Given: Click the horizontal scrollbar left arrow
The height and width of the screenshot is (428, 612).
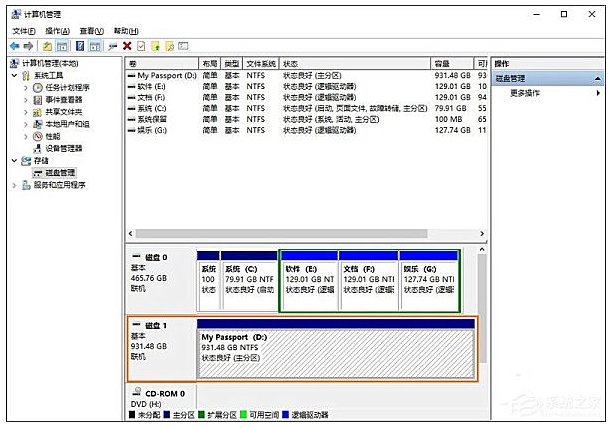Looking at the screenshot, I should click(x=131, y=233).
